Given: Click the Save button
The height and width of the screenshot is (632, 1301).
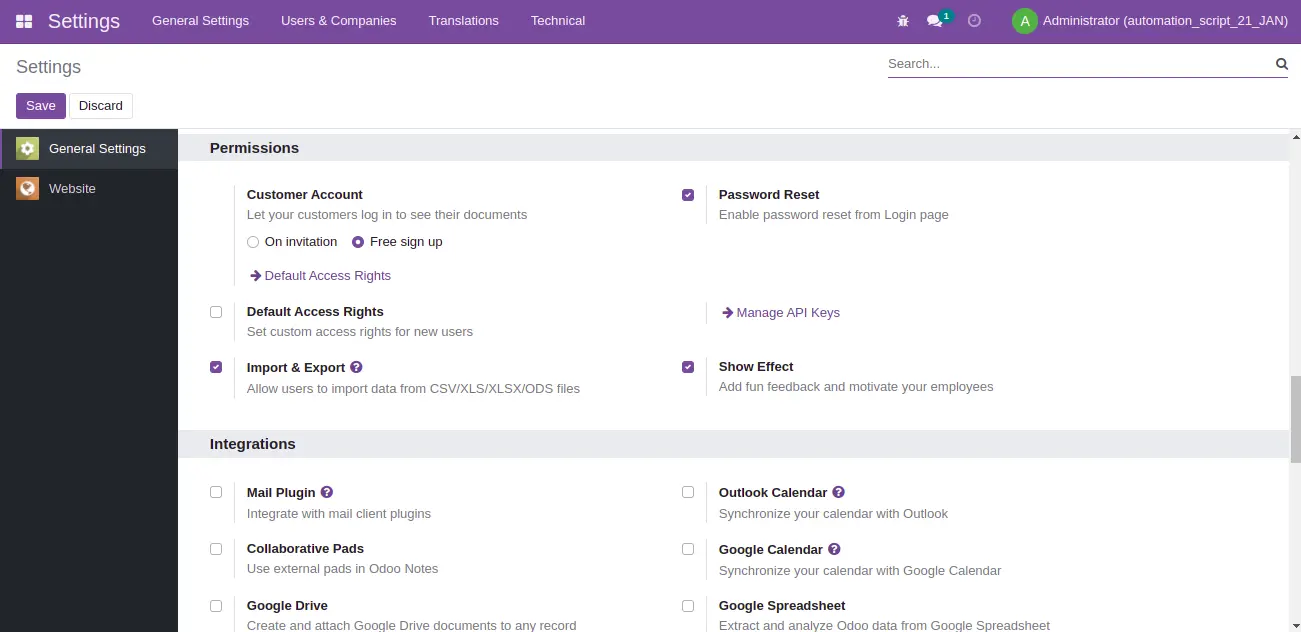Looking at the screenshot, I should (x=41, y=106).
